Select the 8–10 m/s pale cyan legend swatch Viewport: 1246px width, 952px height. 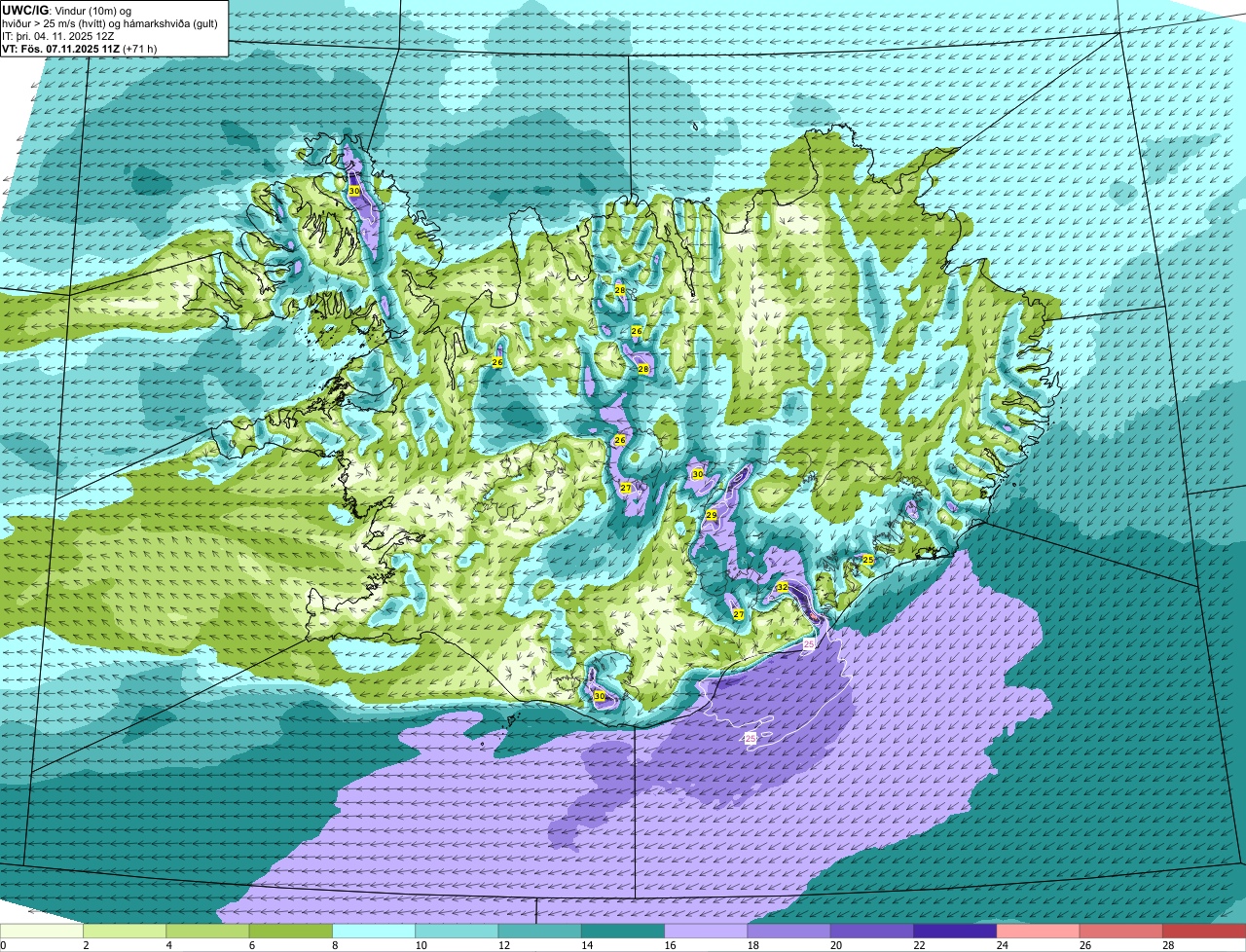point(374,931)
